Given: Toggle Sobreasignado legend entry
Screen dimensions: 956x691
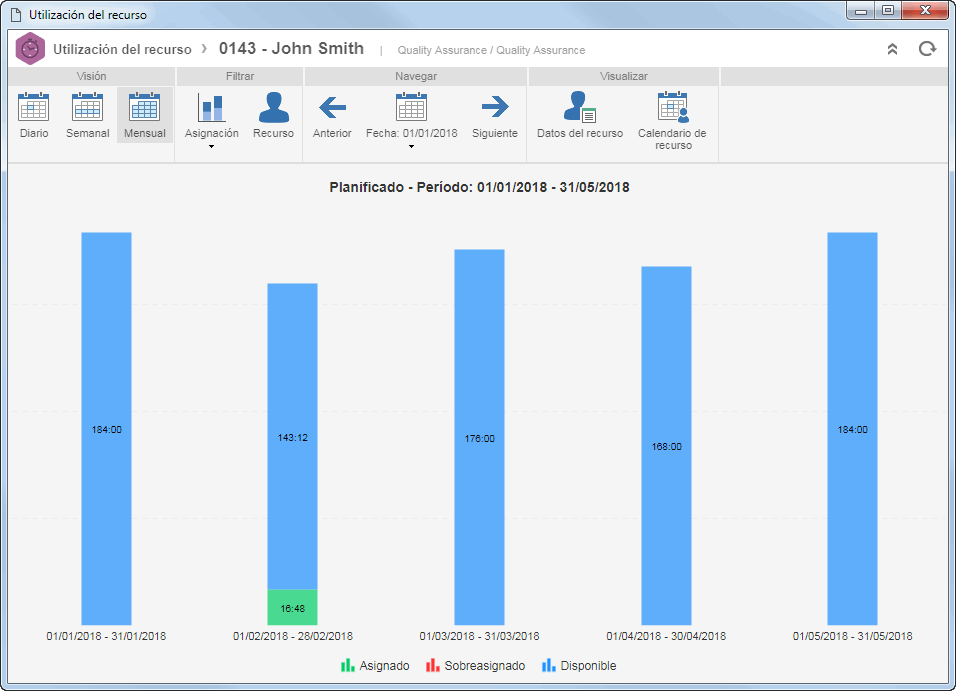Looking at the screenshot, I should click(476, 665).
